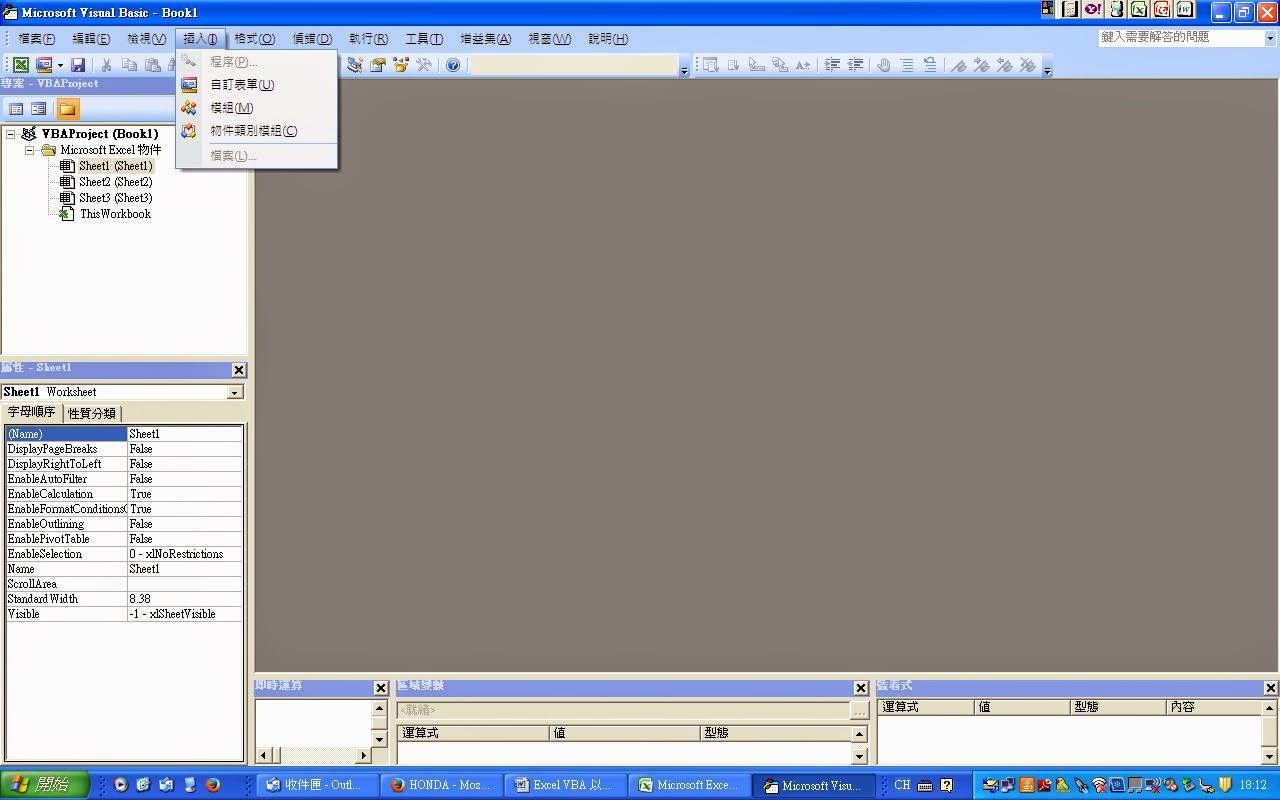The image size is (1280, 800).
Task: Click the Copy toolbar icon
Action: click(129, 65)
